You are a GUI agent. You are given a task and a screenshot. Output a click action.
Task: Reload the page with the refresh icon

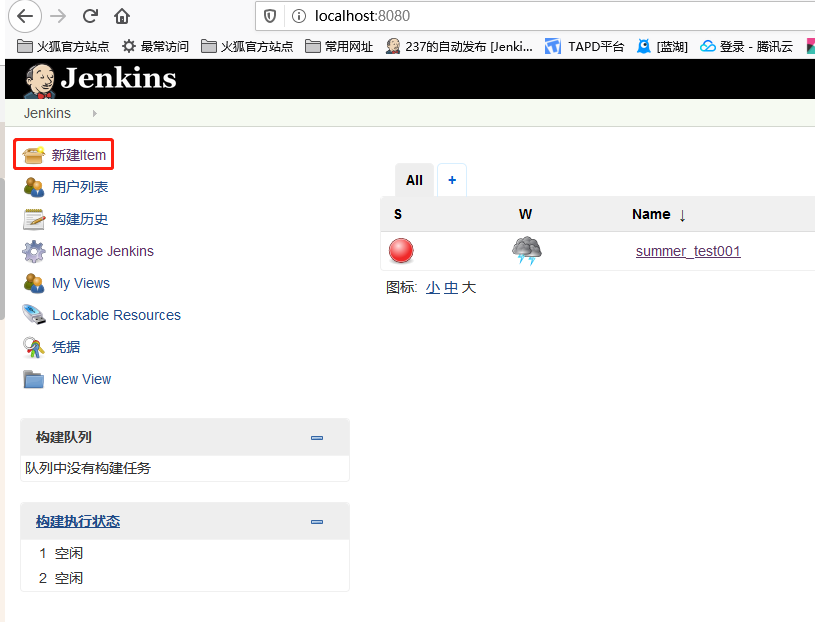(x=90, y=16)
